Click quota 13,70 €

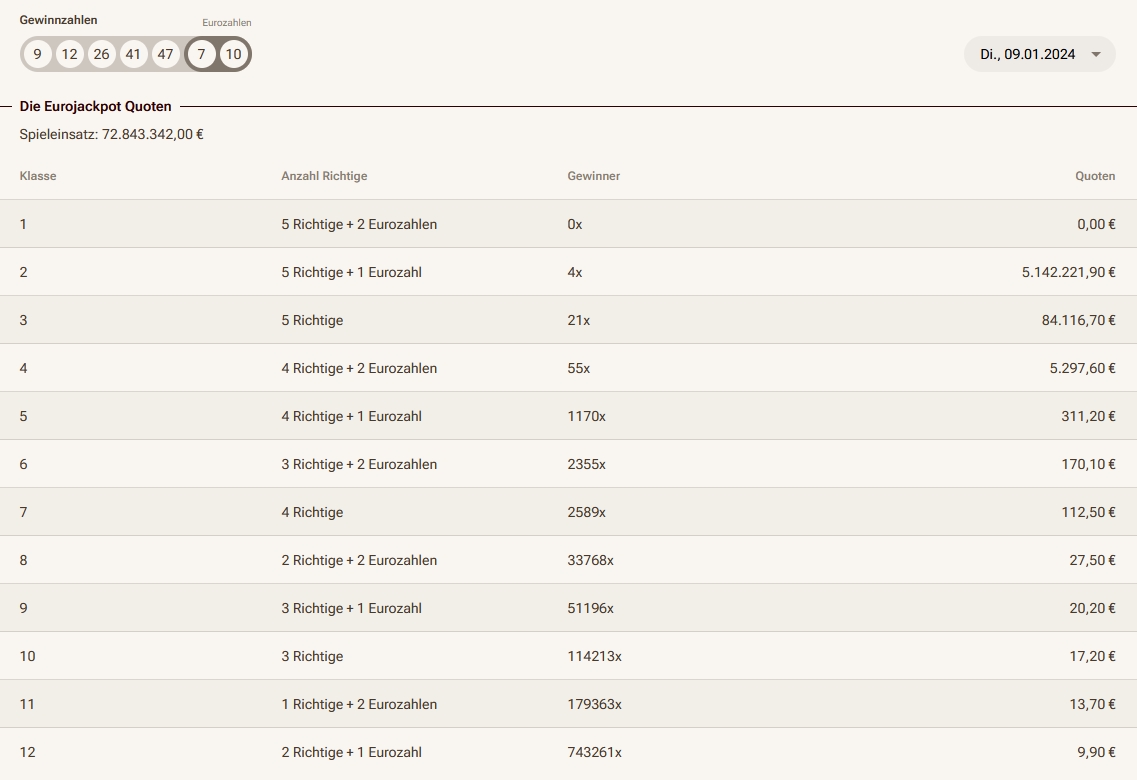pyautogui.click(x=1093, y=705)
